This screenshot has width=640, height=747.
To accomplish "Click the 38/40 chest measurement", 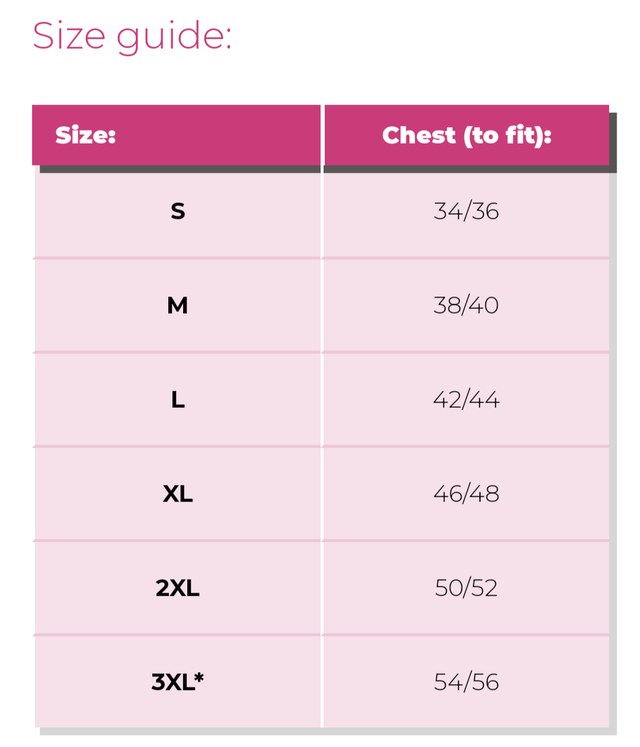I will 466,305.
